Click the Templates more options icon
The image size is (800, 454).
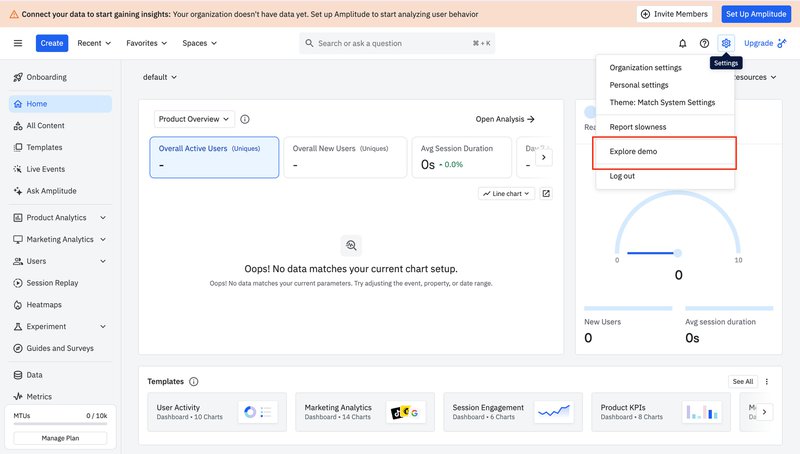[767, 381]
